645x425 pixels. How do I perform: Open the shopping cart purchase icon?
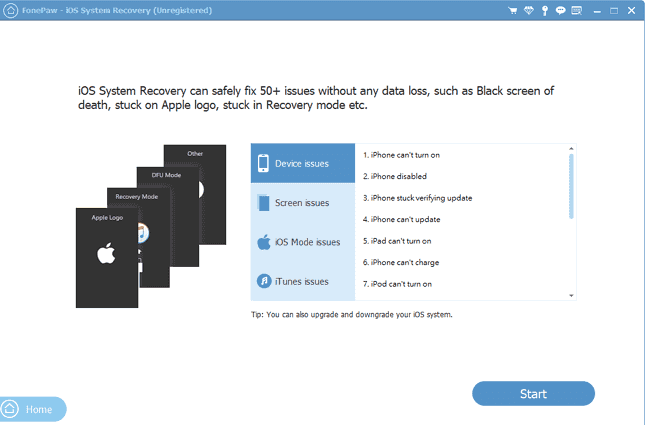tap(515, 10)
